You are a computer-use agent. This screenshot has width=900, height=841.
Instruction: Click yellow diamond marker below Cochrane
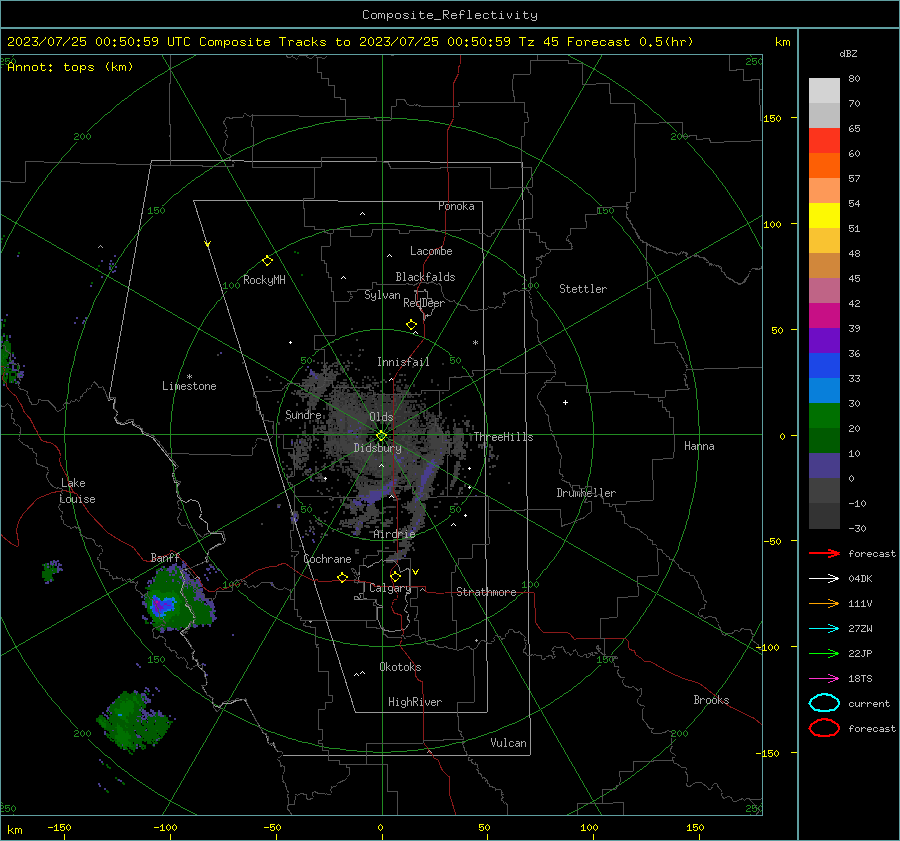pyautogui.click(x=342, y=578)
